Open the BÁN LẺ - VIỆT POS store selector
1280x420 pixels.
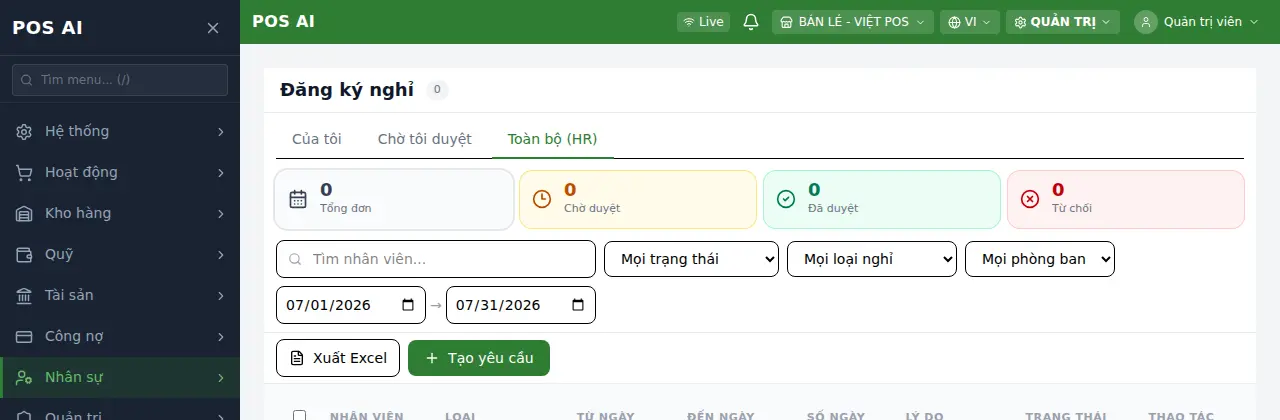tap(853, 22)
